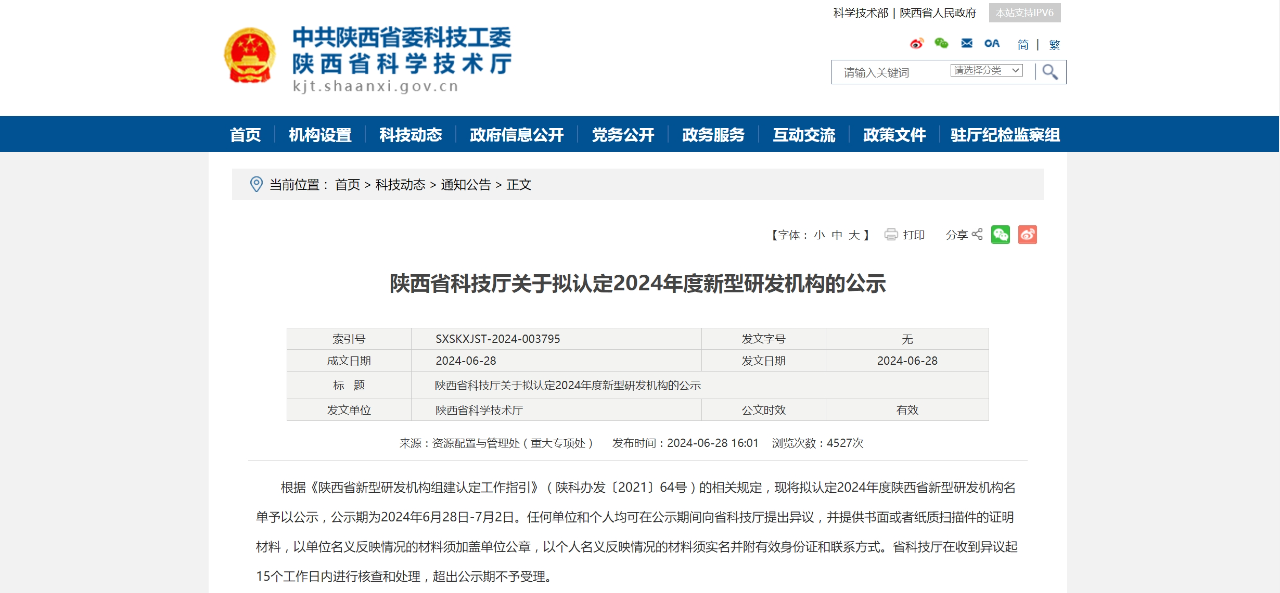Click the print icon next to 打印
Viewport: 1280px width, 593px height.
pos(890,234)
